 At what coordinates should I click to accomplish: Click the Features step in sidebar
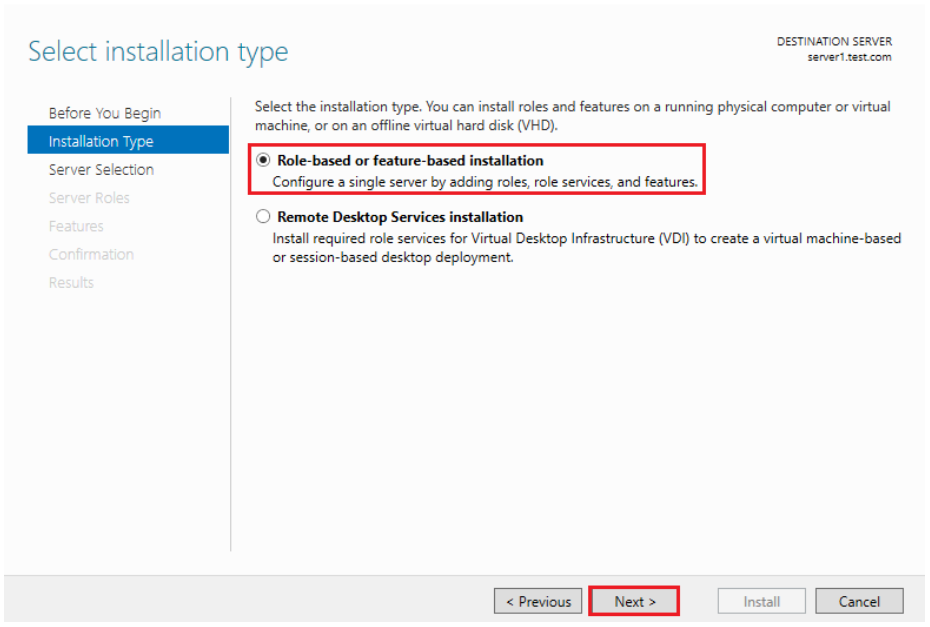click(76, 226)
